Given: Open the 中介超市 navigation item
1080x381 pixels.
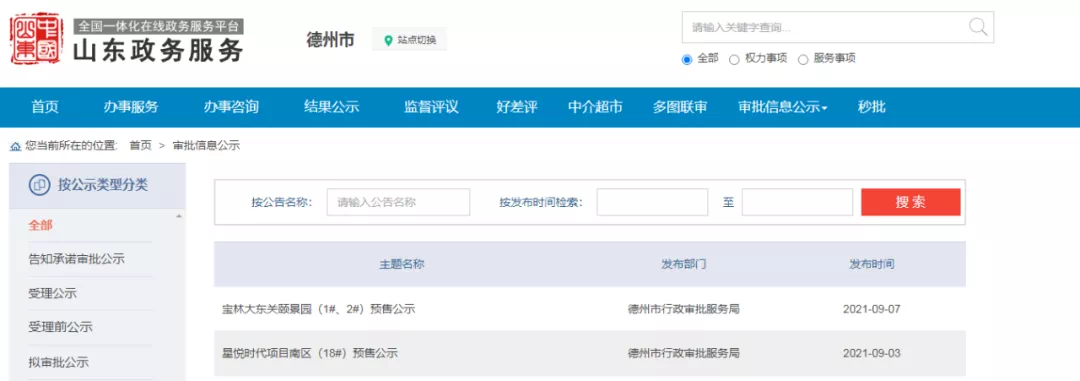Looking at the screenshot, I should click(595, 107).
